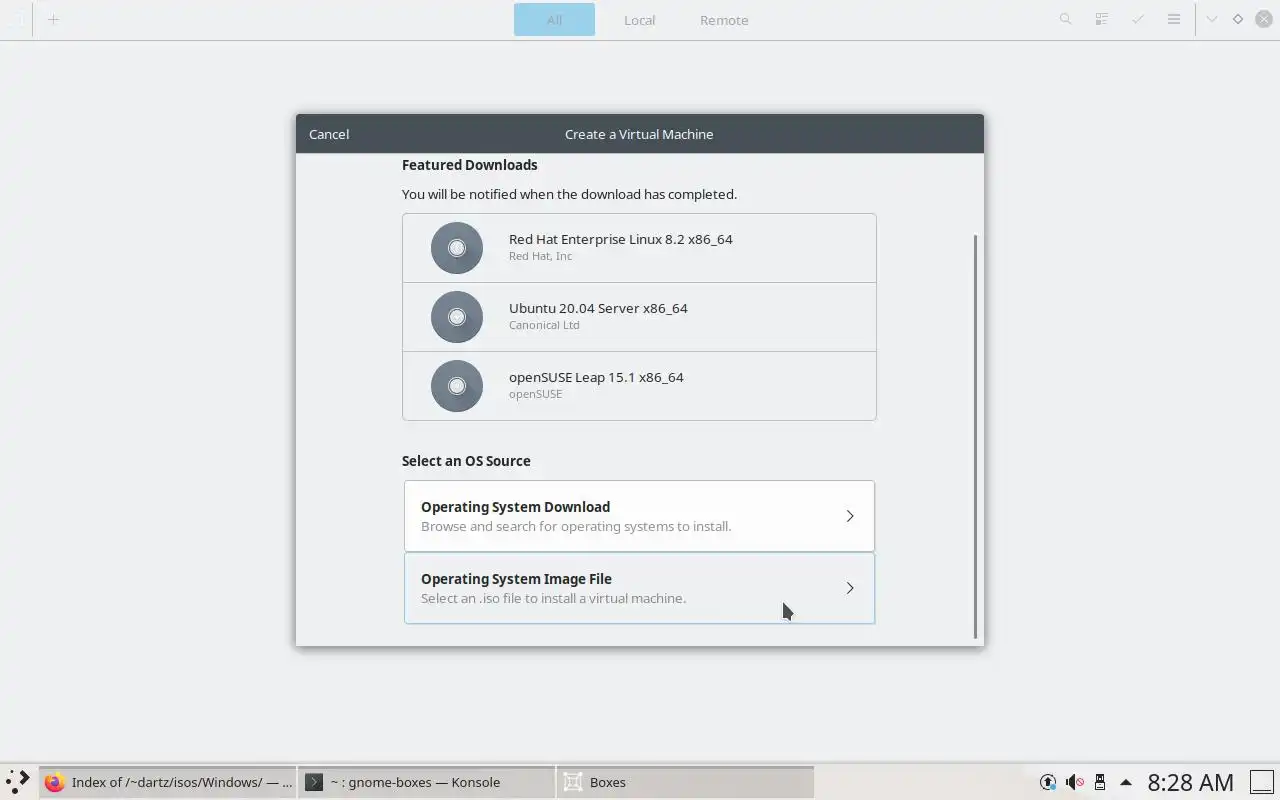Activate the checkmark selection mode icon

pyautogui.click(x=1138, y=19)
